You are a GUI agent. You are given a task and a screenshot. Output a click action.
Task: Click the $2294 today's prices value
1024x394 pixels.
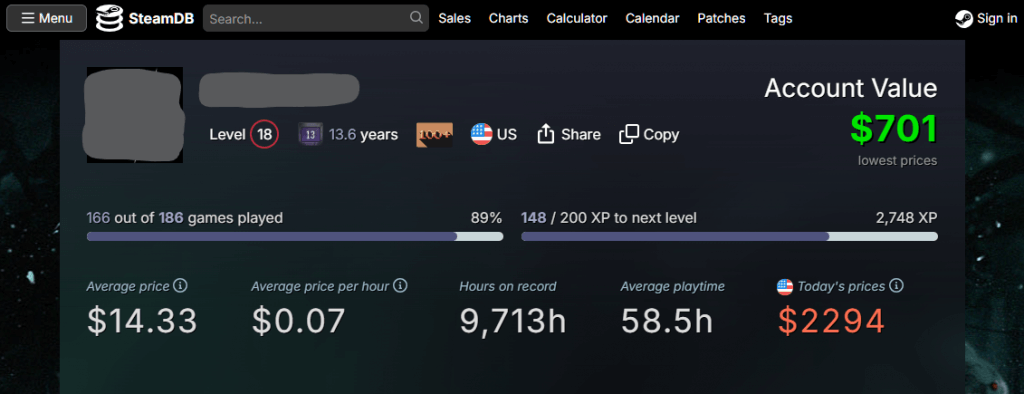click(x=831, y=321)
